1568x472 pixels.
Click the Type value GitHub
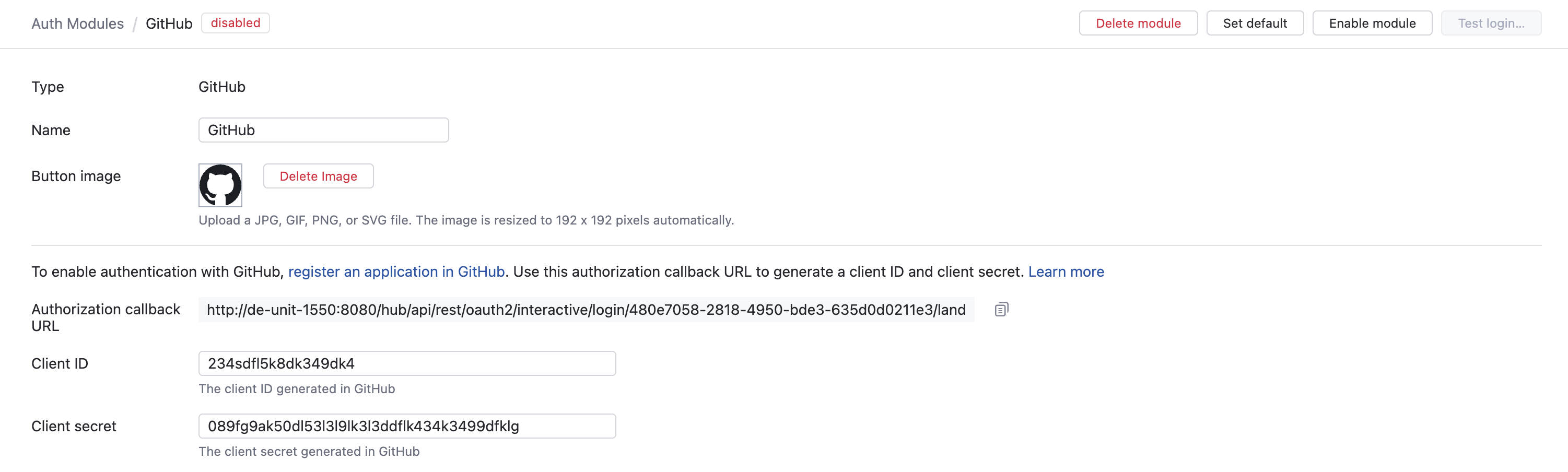(x=221, y=87)
